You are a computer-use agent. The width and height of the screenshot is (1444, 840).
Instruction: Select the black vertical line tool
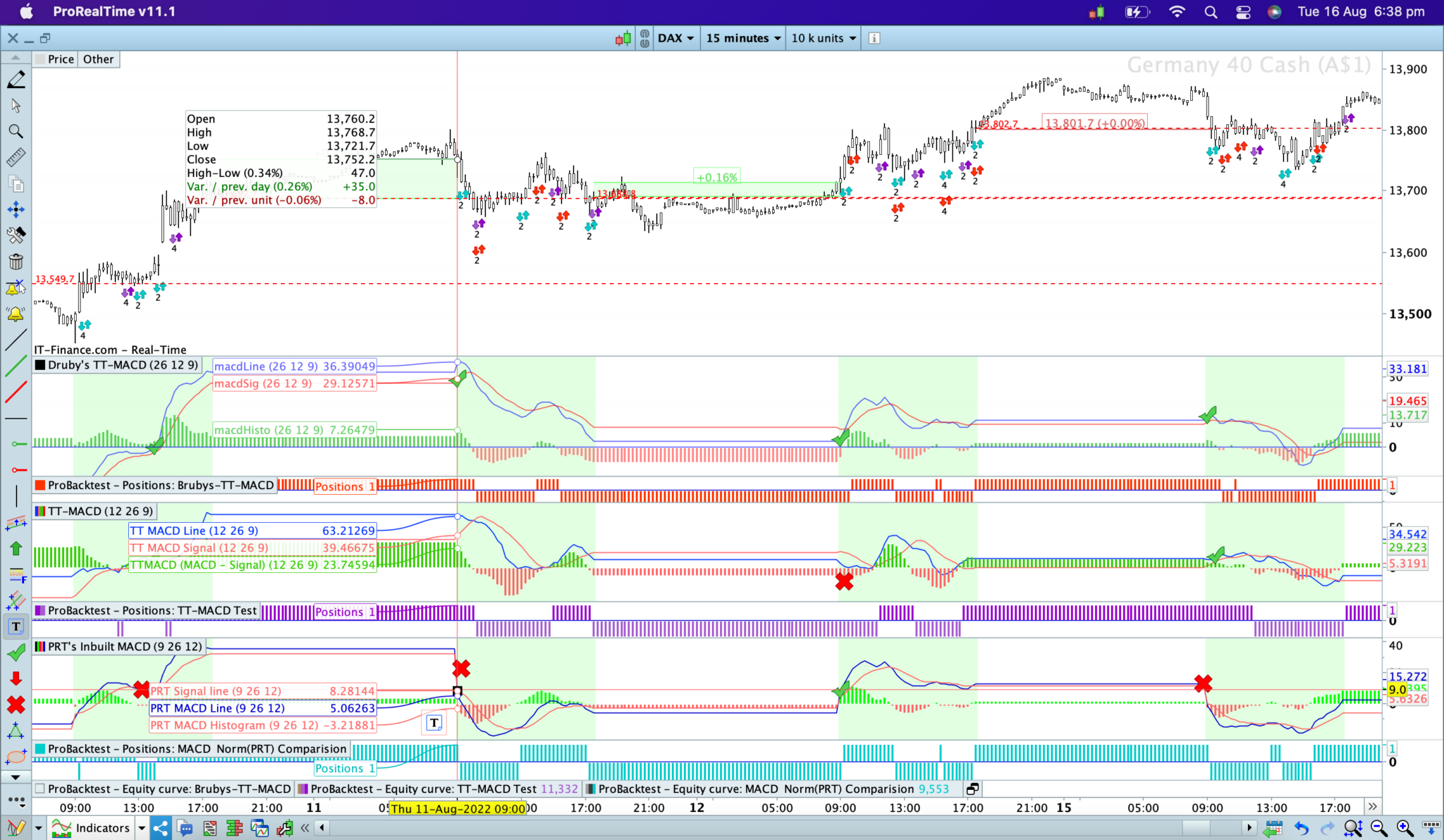pyautogui.click(x=16, y=496)
